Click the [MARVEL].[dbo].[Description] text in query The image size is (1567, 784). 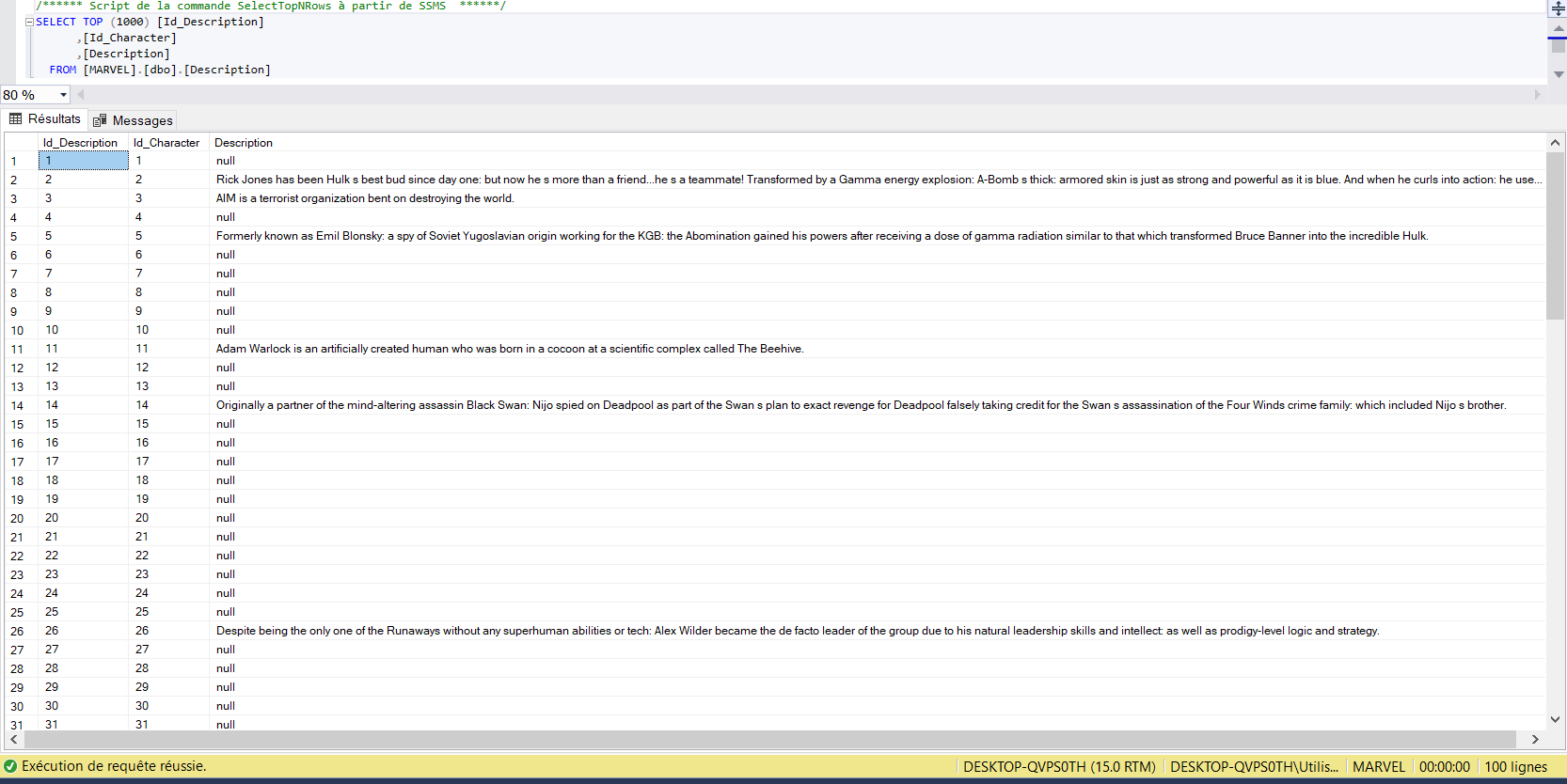[x=177, y=70]
